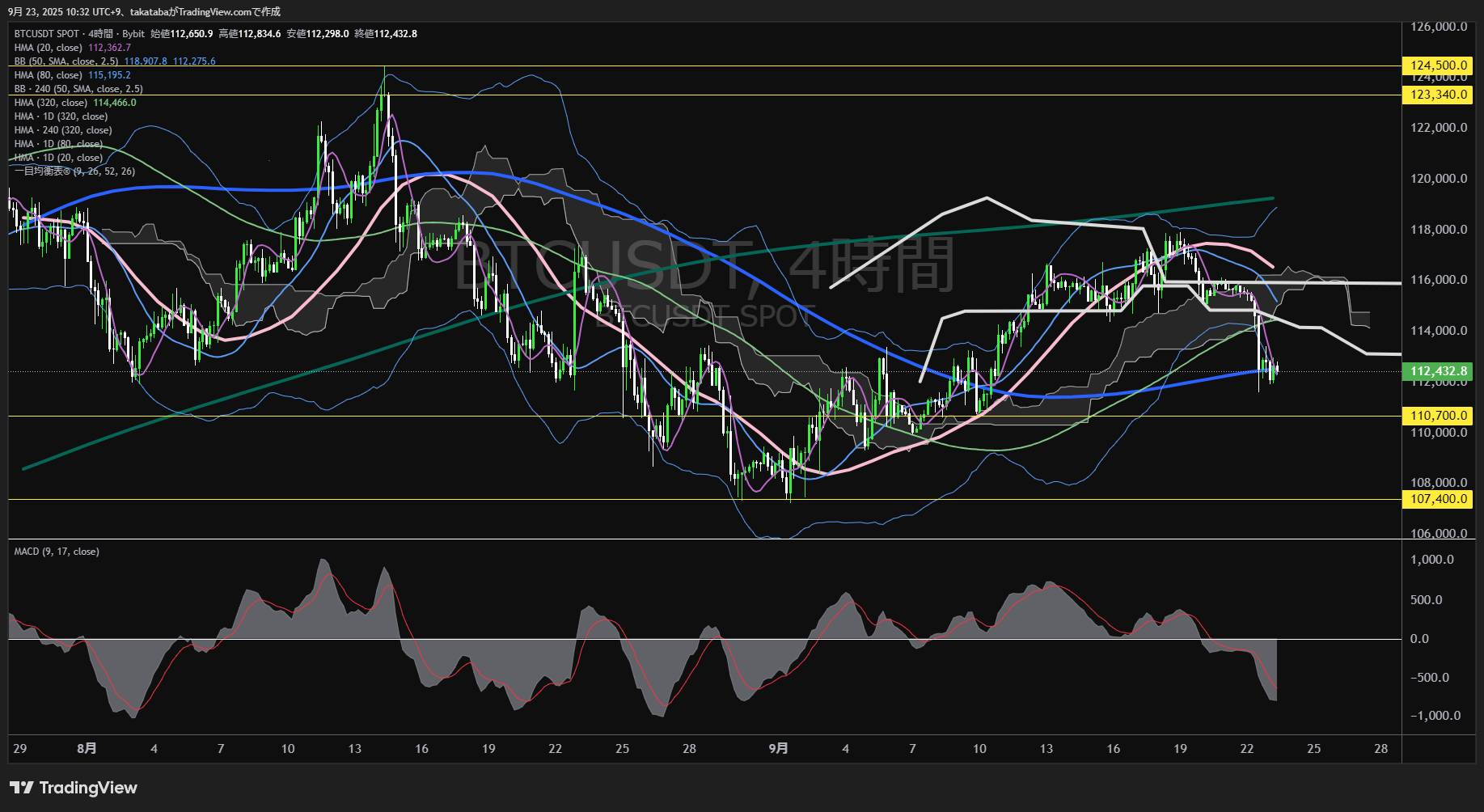Click the 0.0 MACD axis tick

point(1419,639)
